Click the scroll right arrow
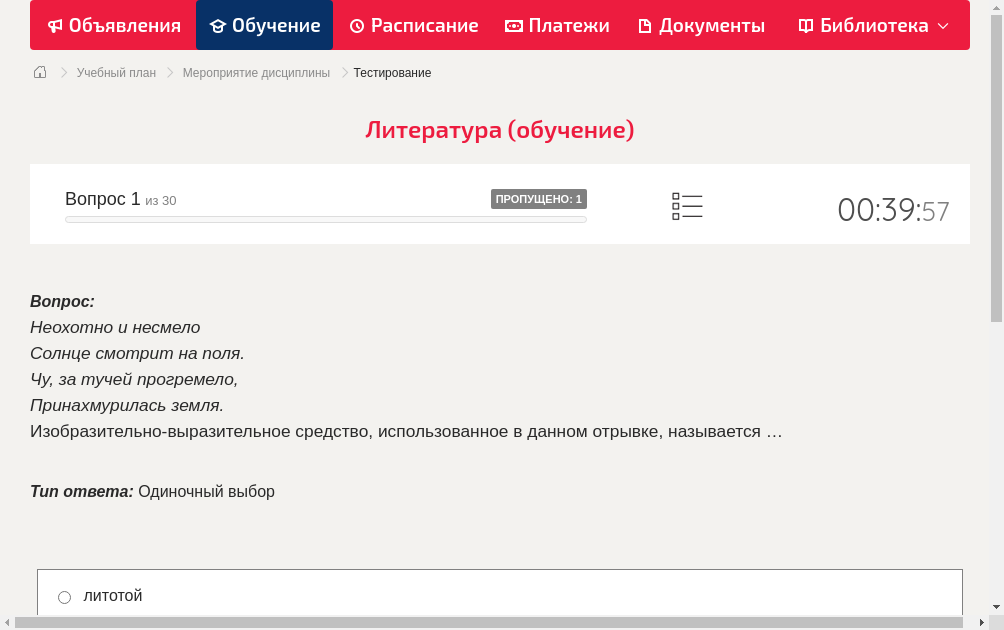Screen dimensions: 1004x630 tap(982, 622)
